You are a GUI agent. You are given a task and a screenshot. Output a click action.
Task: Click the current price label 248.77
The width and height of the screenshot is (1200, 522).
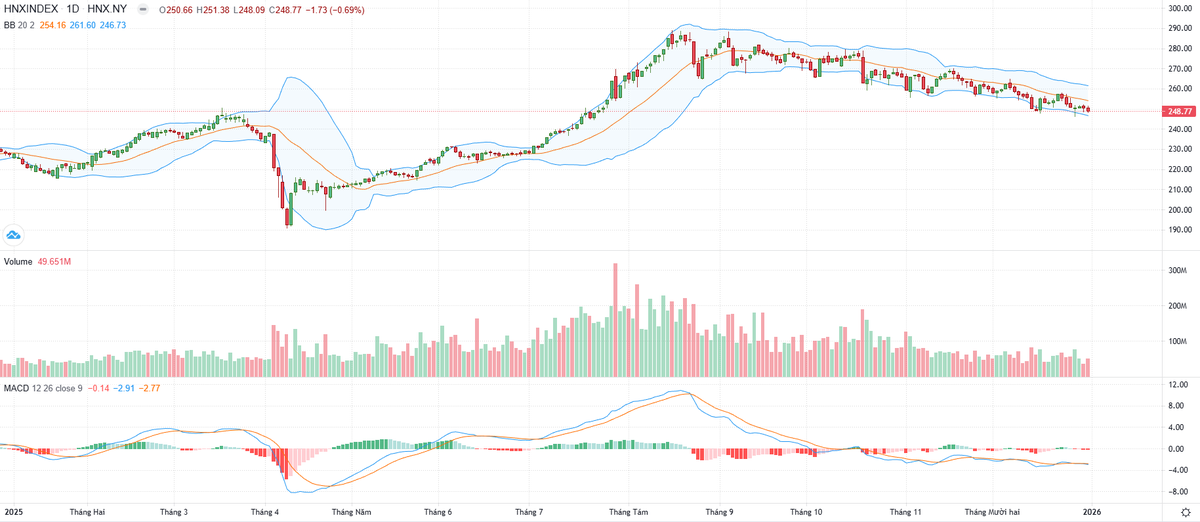tap(1181, 112)
